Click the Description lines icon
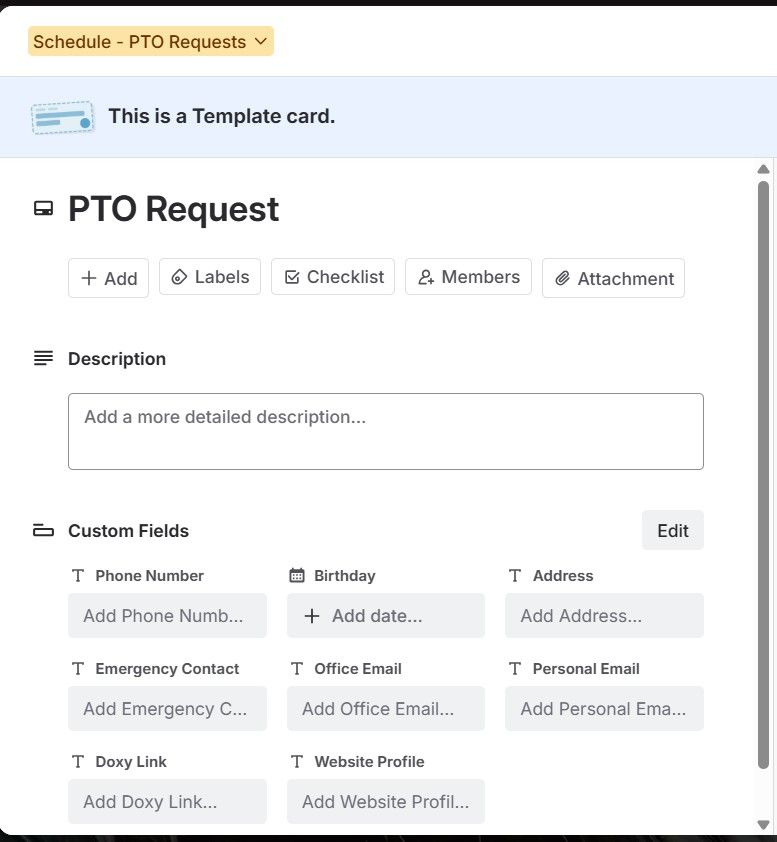Viewport: 777px width, 842px height. coord(42,357)
